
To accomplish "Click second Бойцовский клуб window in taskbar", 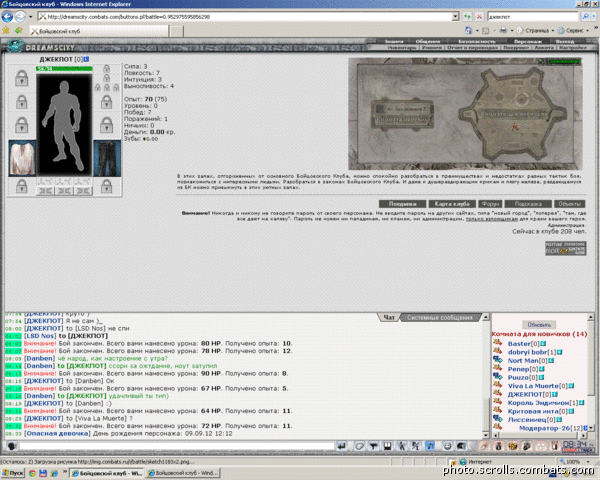I will tap(184, 473).
